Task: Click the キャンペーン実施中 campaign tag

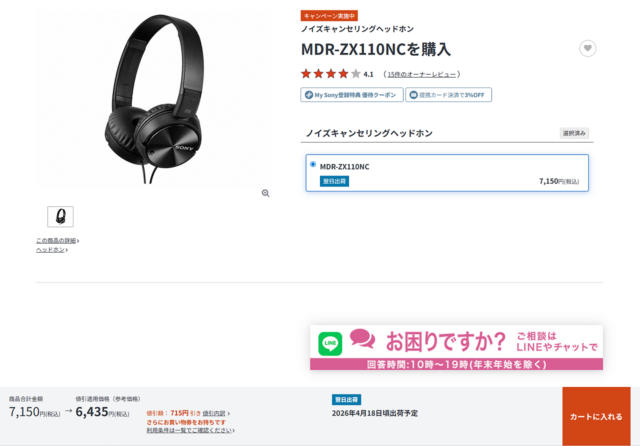Action: (x=329, y=16)
